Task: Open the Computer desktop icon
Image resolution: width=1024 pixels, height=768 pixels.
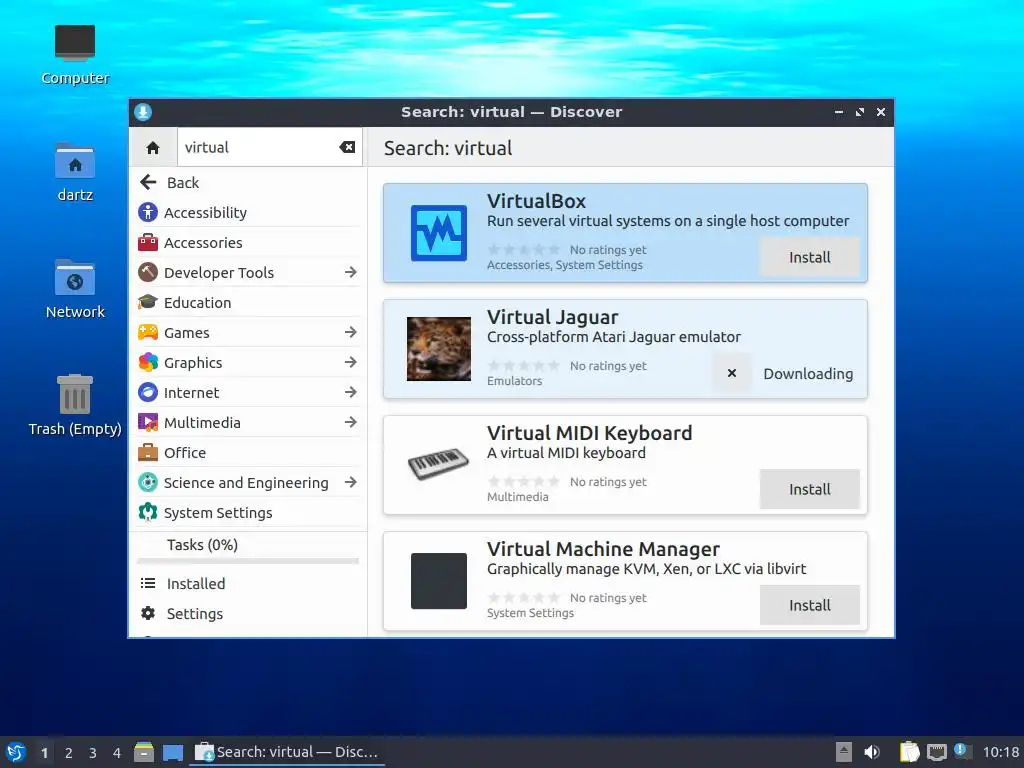Action: [75, 43]
